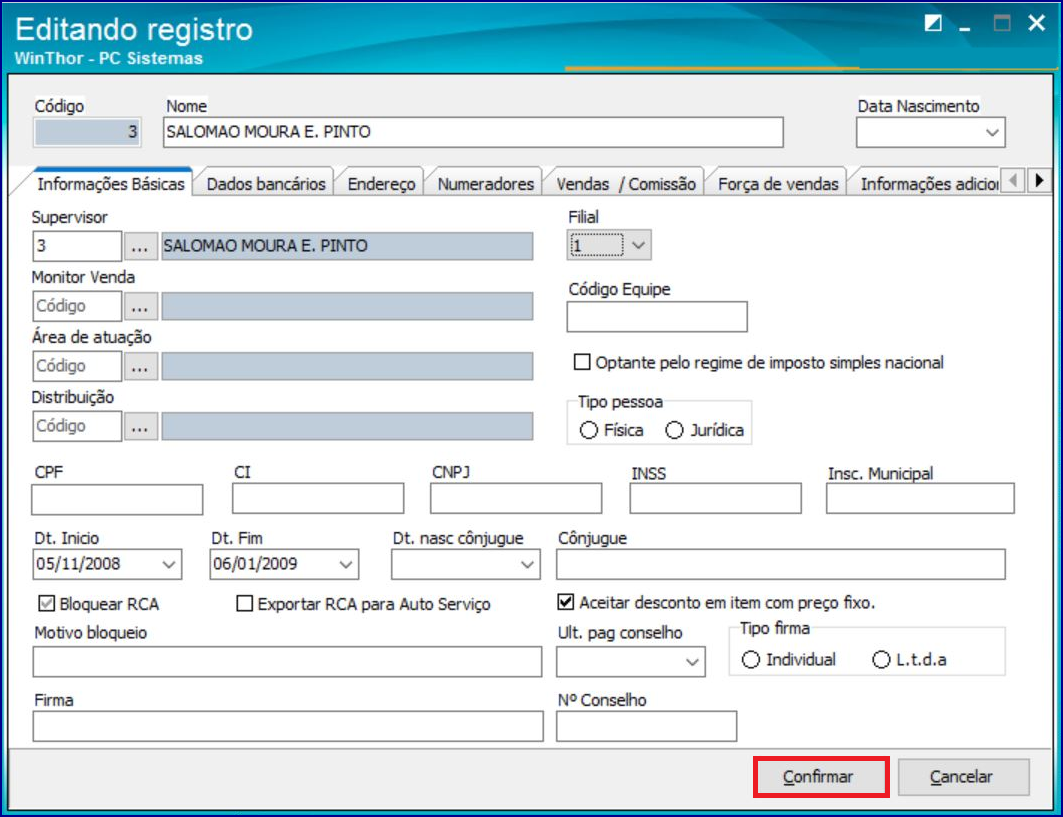This screenshot has height=817, width=1063.
Task: Click the Nº Conselho field
Action: (646, 727)
